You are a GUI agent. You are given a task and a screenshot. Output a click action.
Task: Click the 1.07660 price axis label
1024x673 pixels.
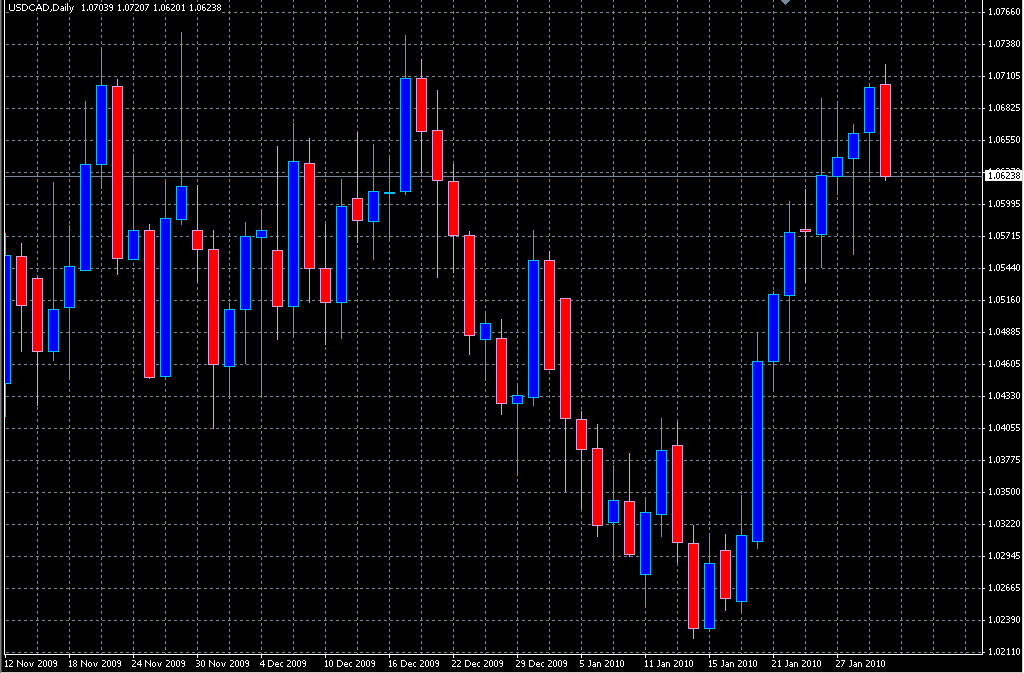[x=1004, y=12]
